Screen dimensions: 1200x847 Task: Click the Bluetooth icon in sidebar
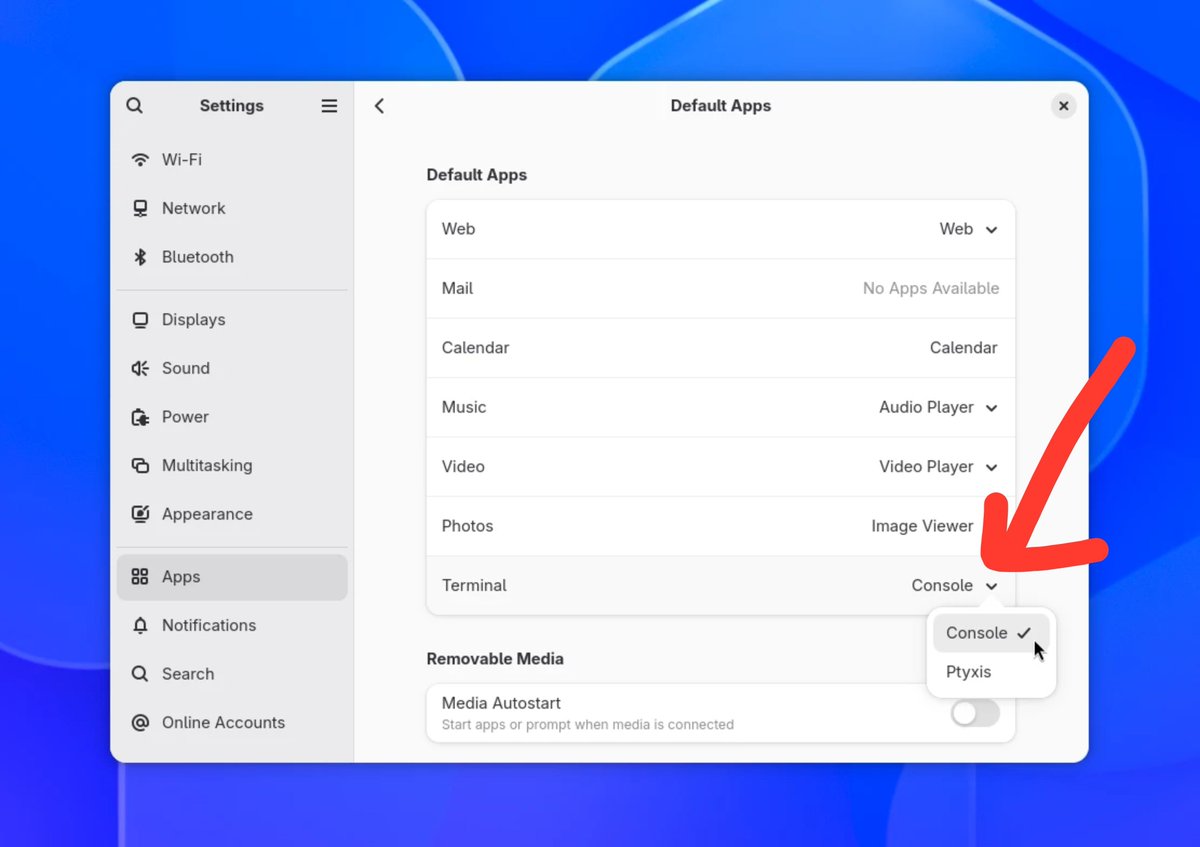pyautogui.click(x=141, y=257)
